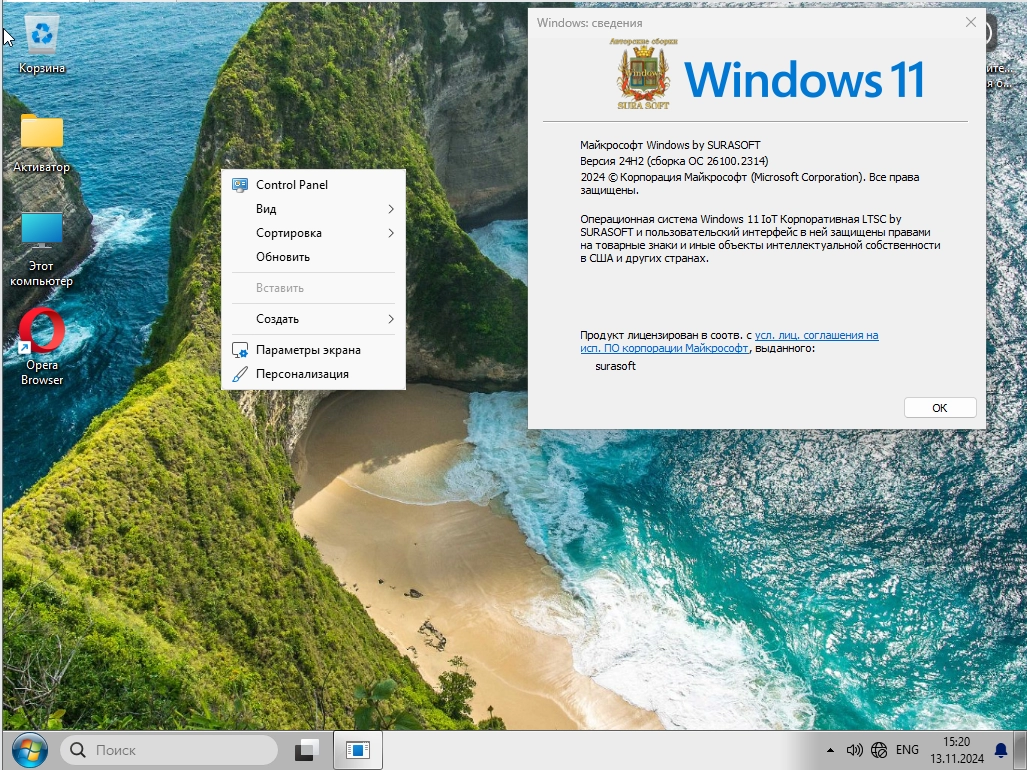
Task: Switch the ENG input language indicator
Action: click(x=907, y=750)
